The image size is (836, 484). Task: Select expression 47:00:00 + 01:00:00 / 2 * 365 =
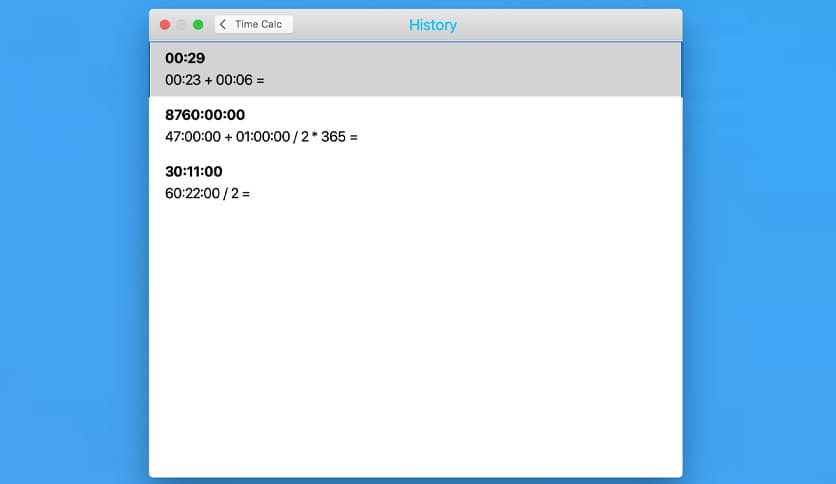coord(261,137)
